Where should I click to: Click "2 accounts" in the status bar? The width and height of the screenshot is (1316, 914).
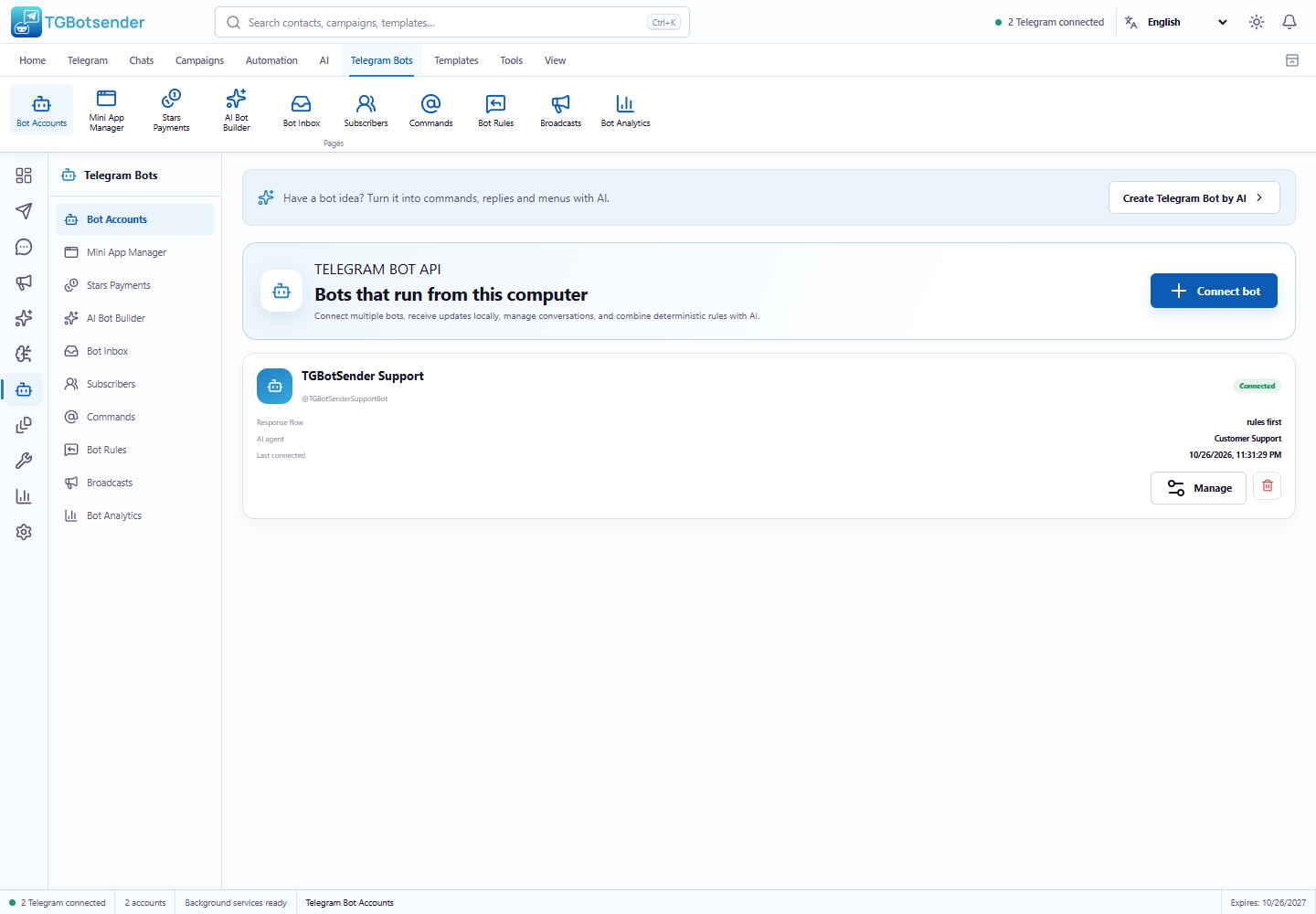145,903
